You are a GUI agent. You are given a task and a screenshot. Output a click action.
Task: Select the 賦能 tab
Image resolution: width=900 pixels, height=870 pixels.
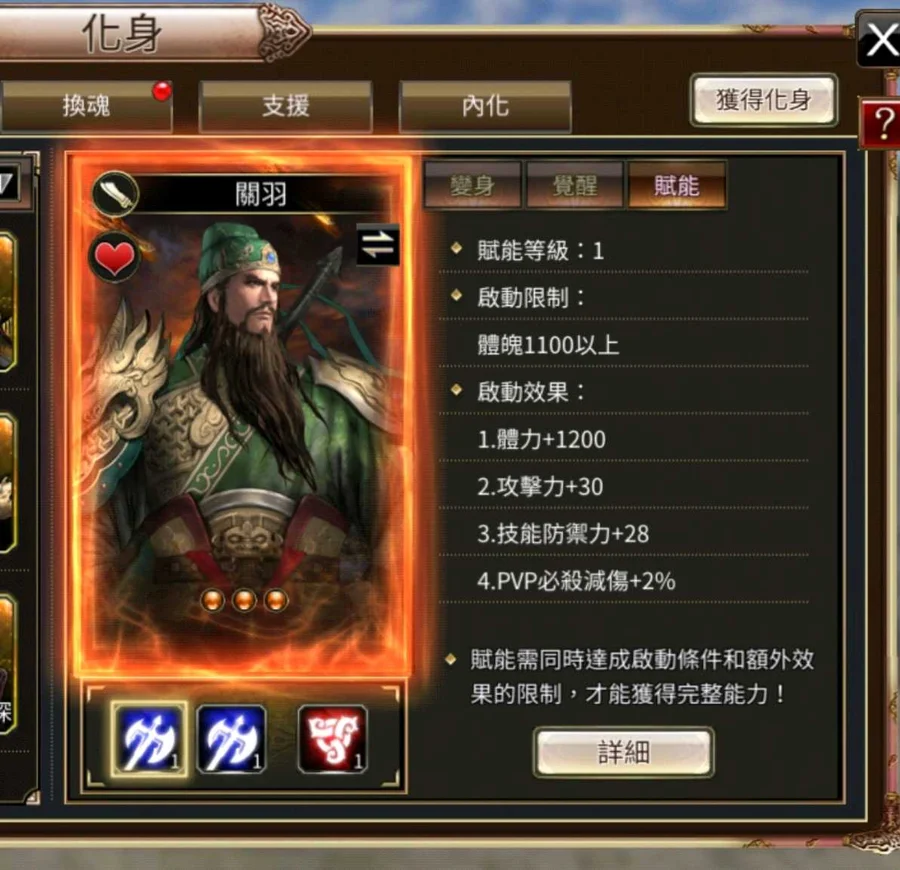[x=677, y=186]
